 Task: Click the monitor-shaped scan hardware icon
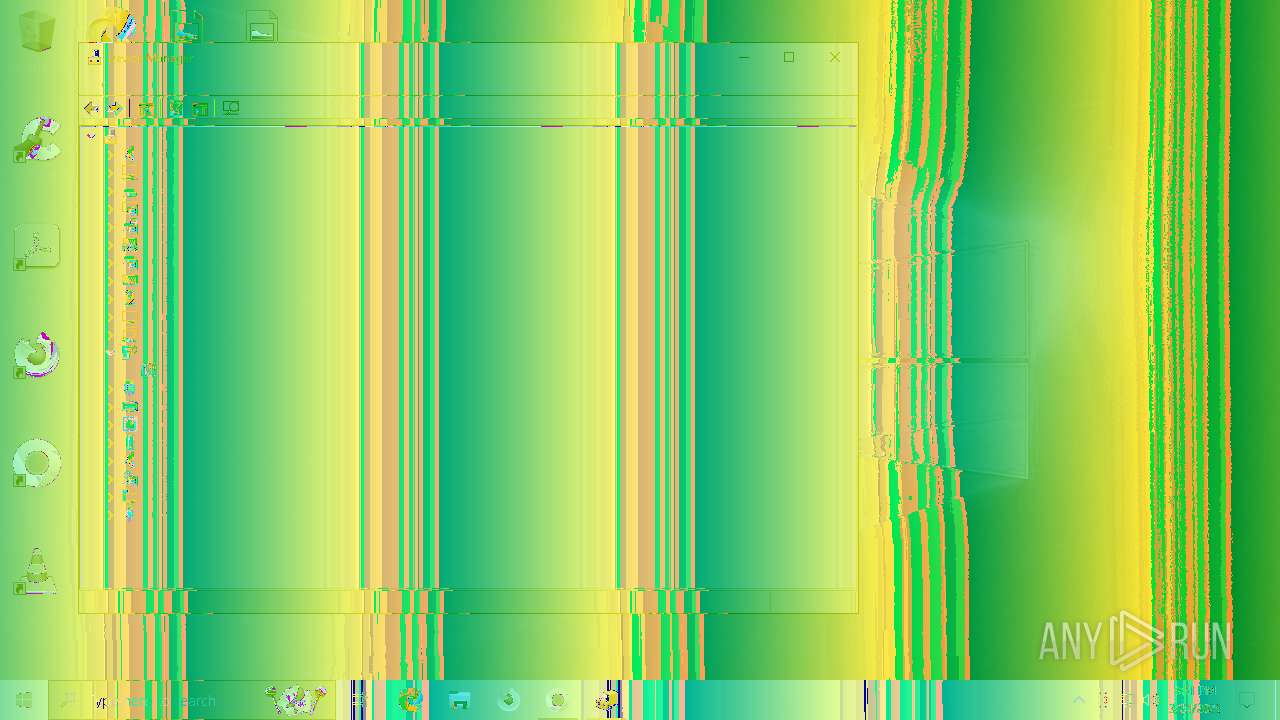coord(231,108)
